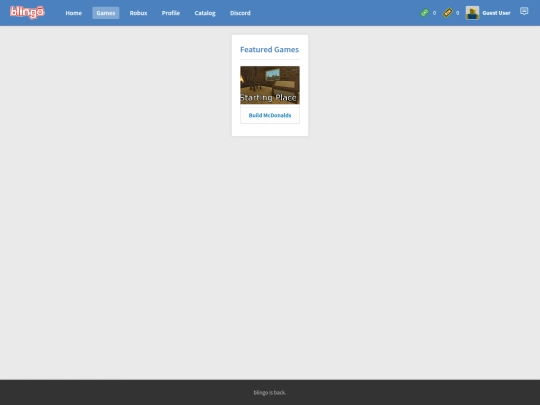This screenshot has width=540, height=405.
Task: Open the chat messages icon
Action: pyautogui.click(x=524, y=11)
